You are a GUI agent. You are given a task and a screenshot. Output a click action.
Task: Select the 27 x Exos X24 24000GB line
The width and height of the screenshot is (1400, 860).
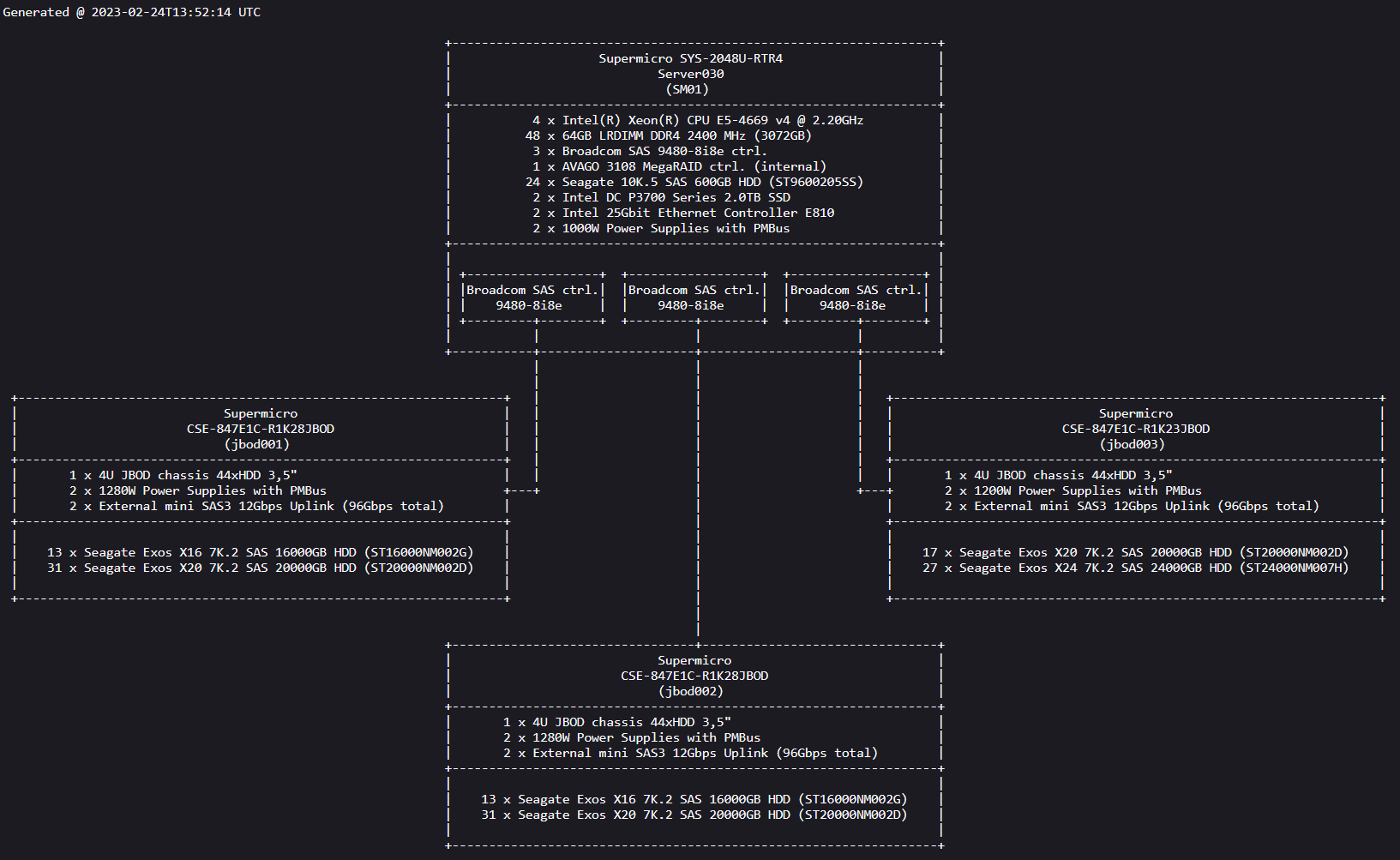point(1136,568)
